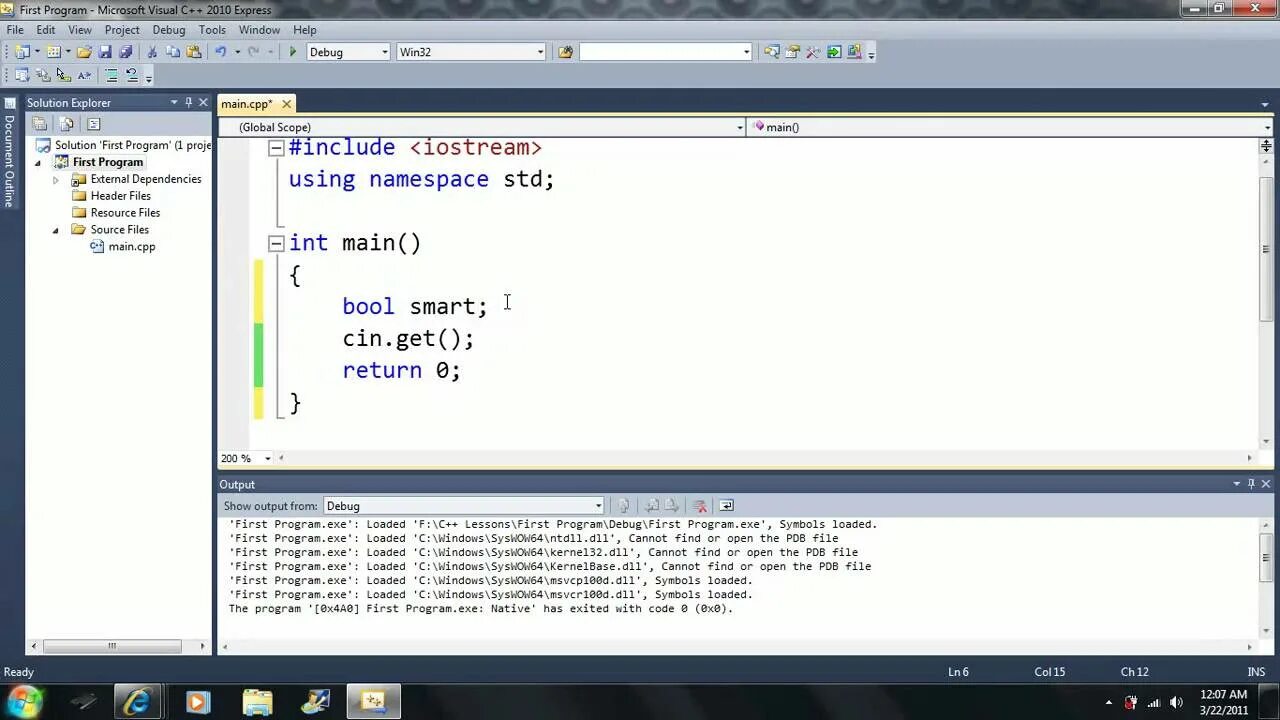
Task: Select the Resource Files folder
Action: click(125, 213)
